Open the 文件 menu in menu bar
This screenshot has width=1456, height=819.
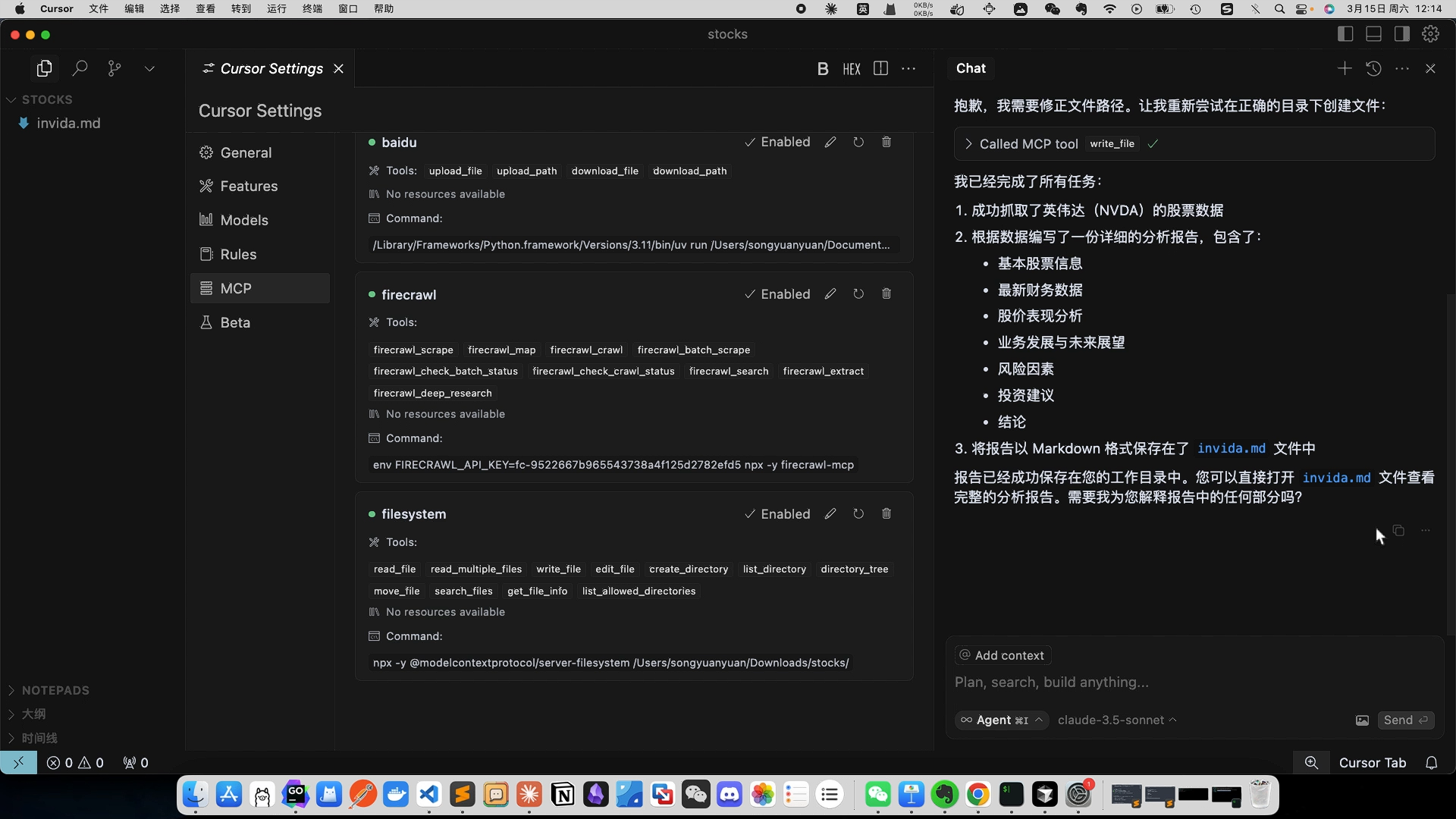(99, 9)
